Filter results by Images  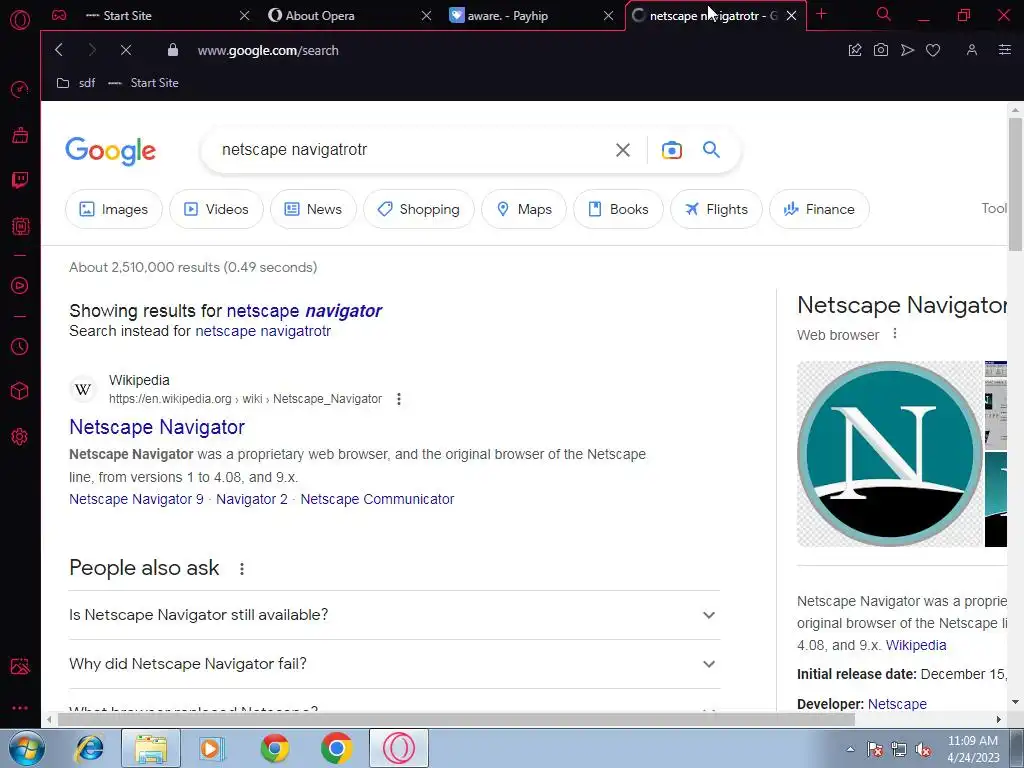pos(114,209)
